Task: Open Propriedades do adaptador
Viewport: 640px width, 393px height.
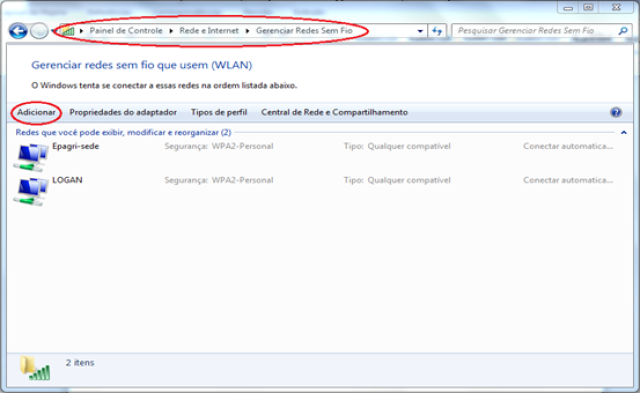Action: point(123,112)
